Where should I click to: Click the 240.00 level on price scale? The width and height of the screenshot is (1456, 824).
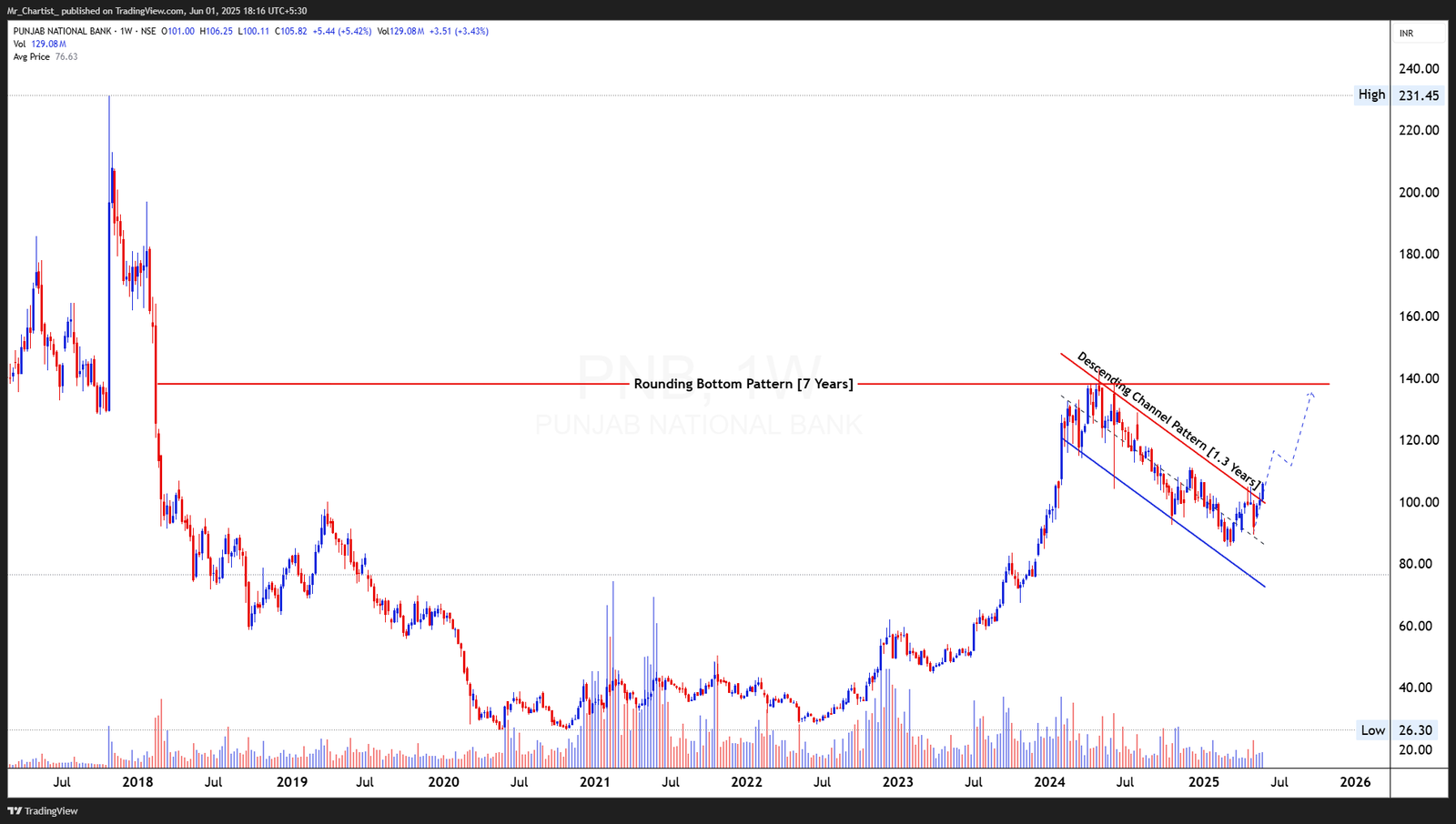[x=1417, y=67]
